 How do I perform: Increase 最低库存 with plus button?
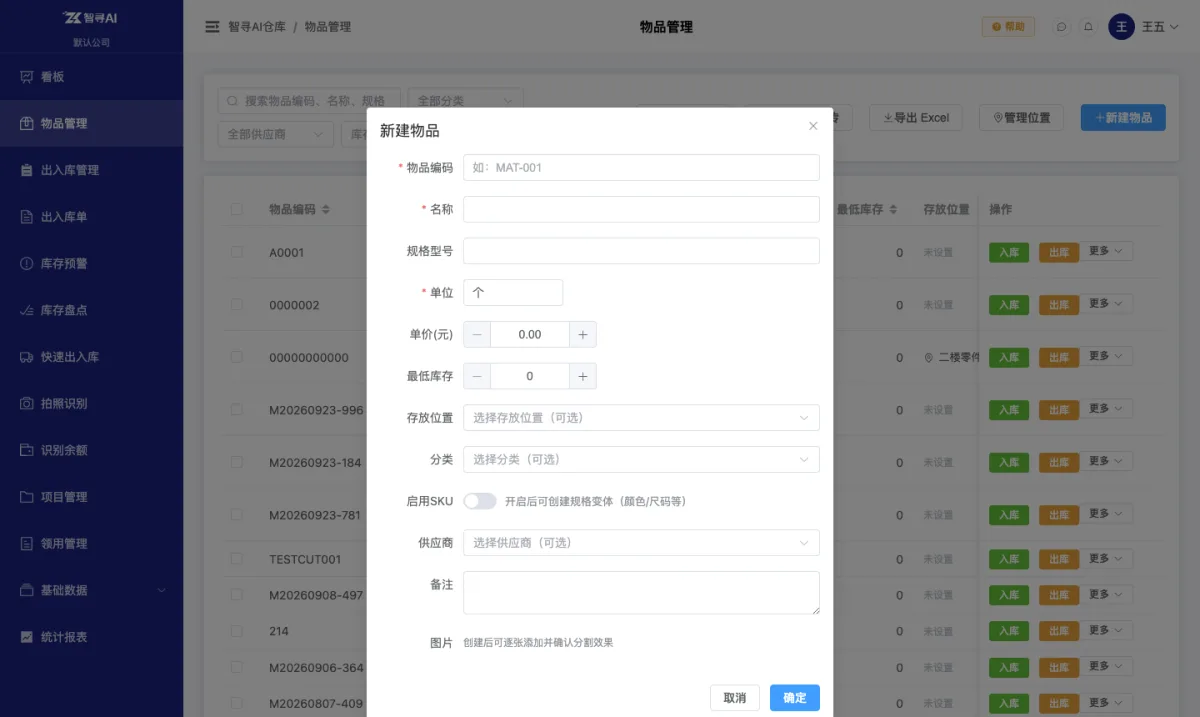tap(583, 377)
